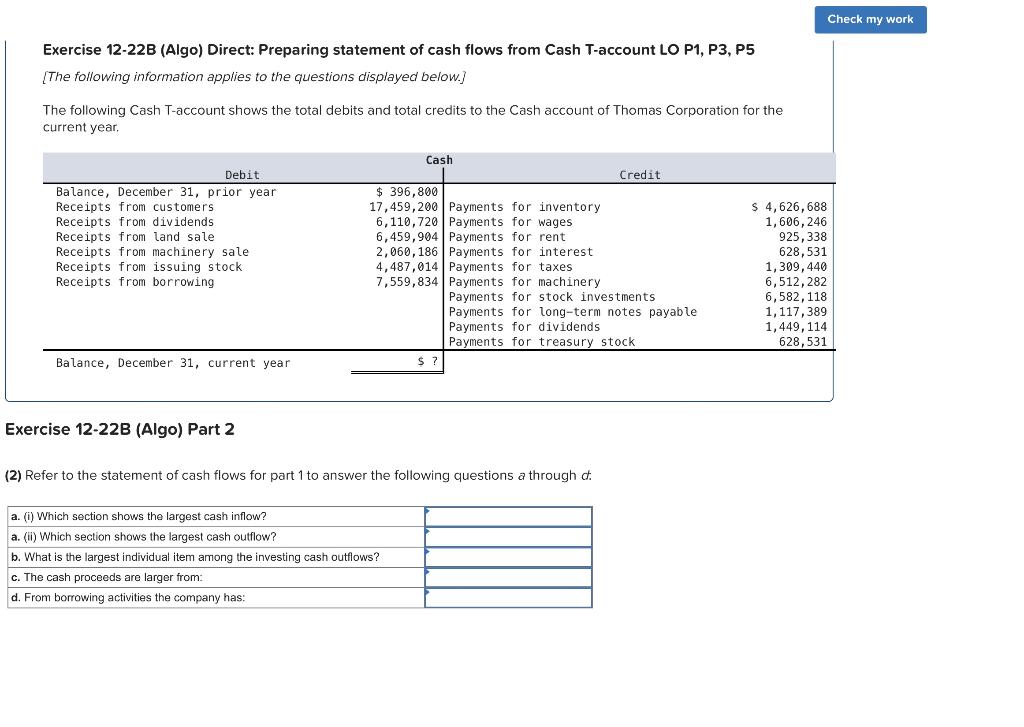This screenshot has height=727, width=1024.
Task: Click the Exercise 12-22B Part 2 heading
Action: pyautogui.click(x=119, y=429)
